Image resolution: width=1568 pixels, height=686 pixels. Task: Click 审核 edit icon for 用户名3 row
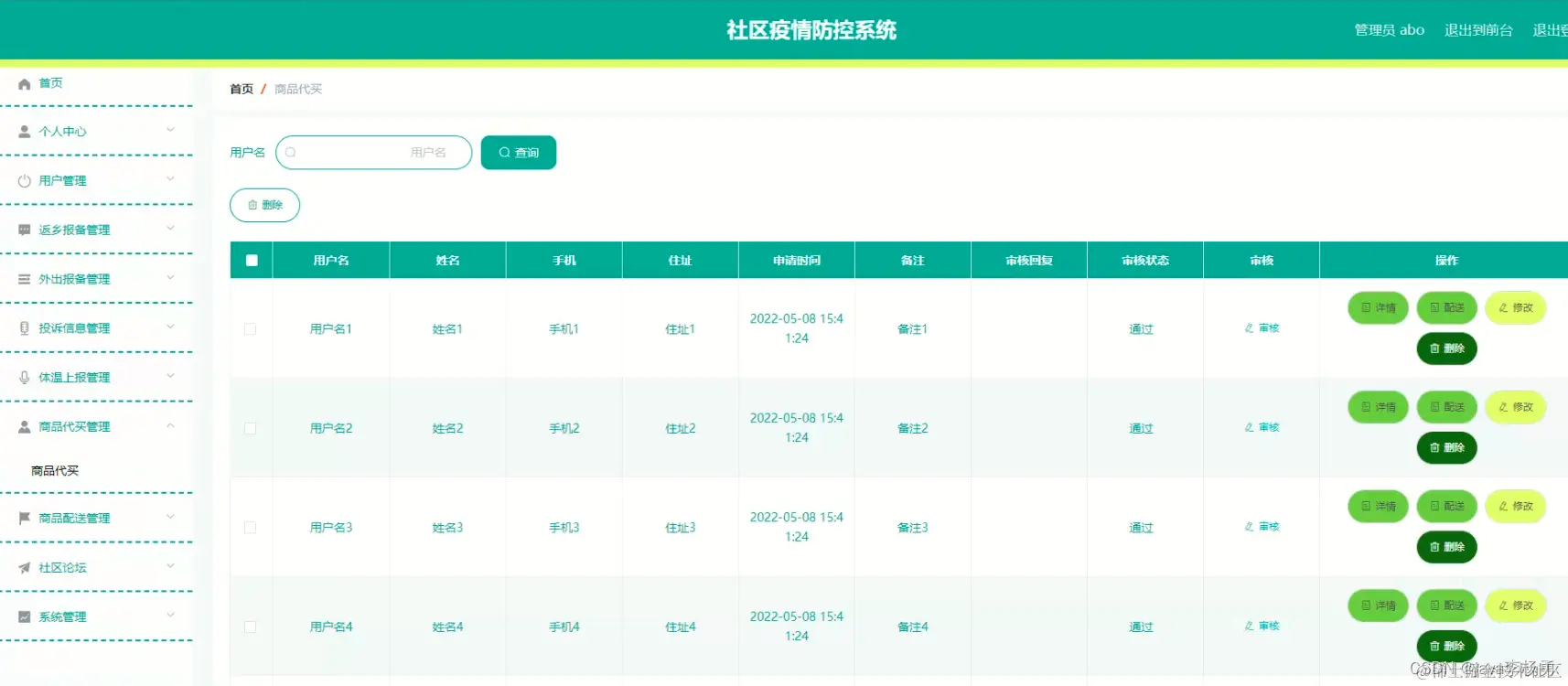(x=1249, y=527)
